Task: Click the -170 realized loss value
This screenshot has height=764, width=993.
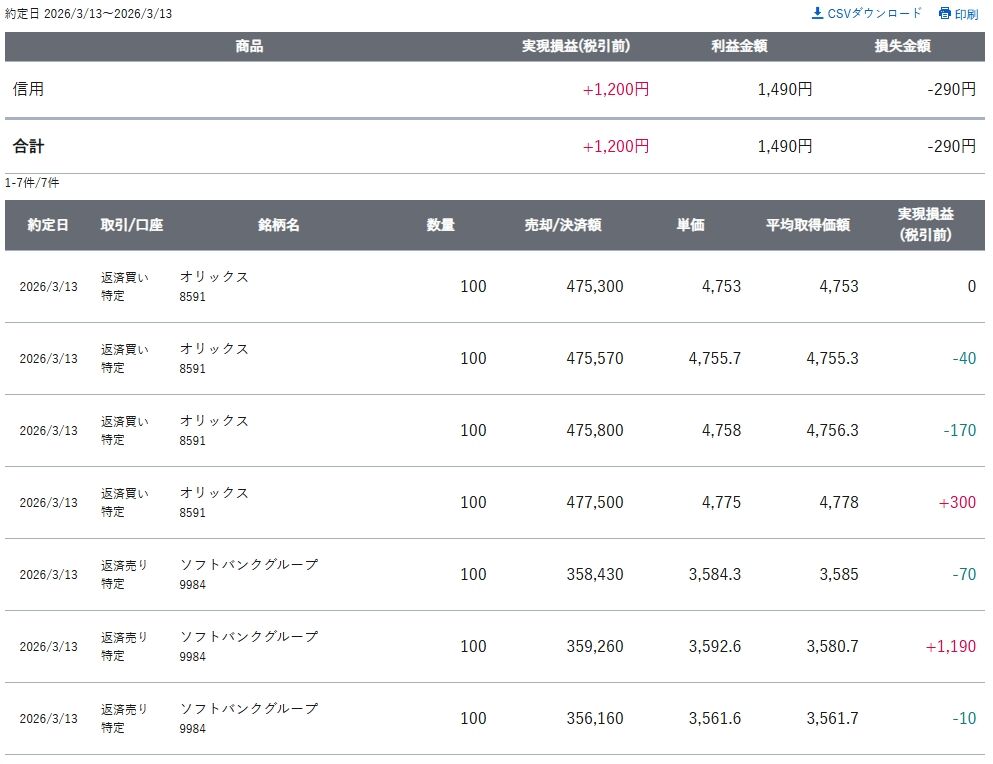Action: point(959,430)
